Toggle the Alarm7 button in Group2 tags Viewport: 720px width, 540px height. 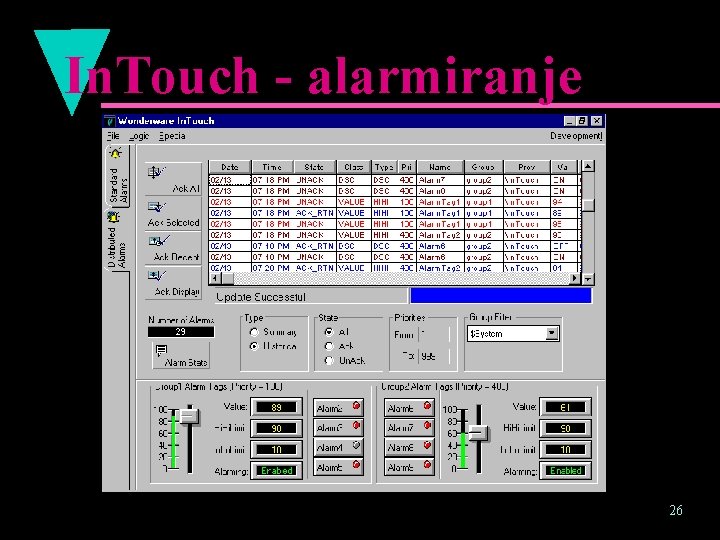pyautogui.click(x=408, y=428)
